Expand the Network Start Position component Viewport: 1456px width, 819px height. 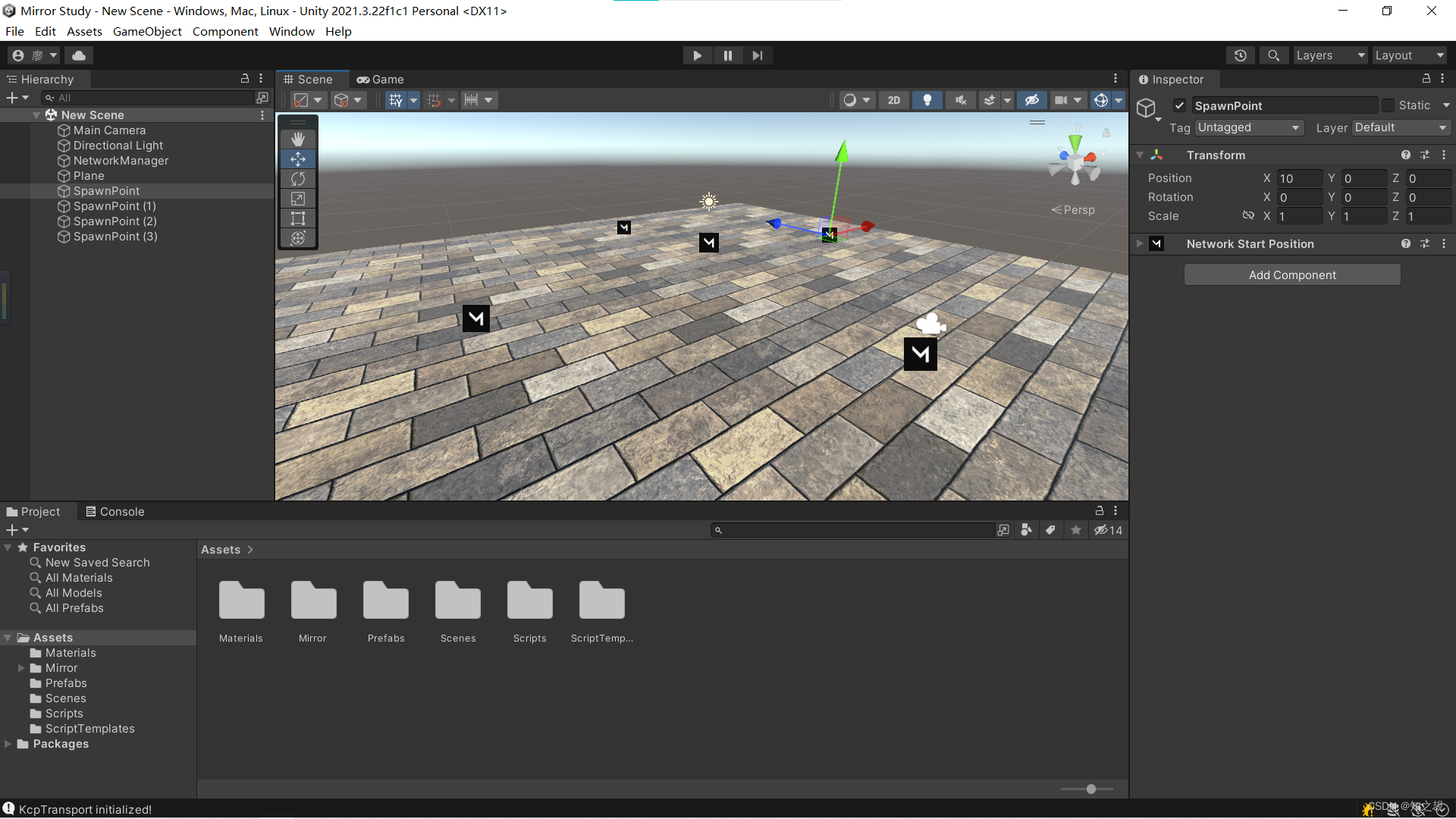(1140, 243)
